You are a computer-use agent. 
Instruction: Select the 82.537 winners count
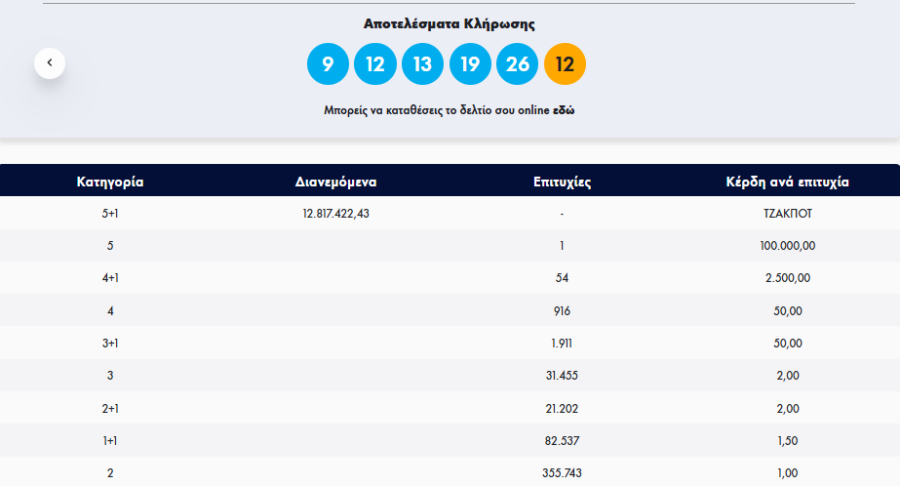coord(563,441)
